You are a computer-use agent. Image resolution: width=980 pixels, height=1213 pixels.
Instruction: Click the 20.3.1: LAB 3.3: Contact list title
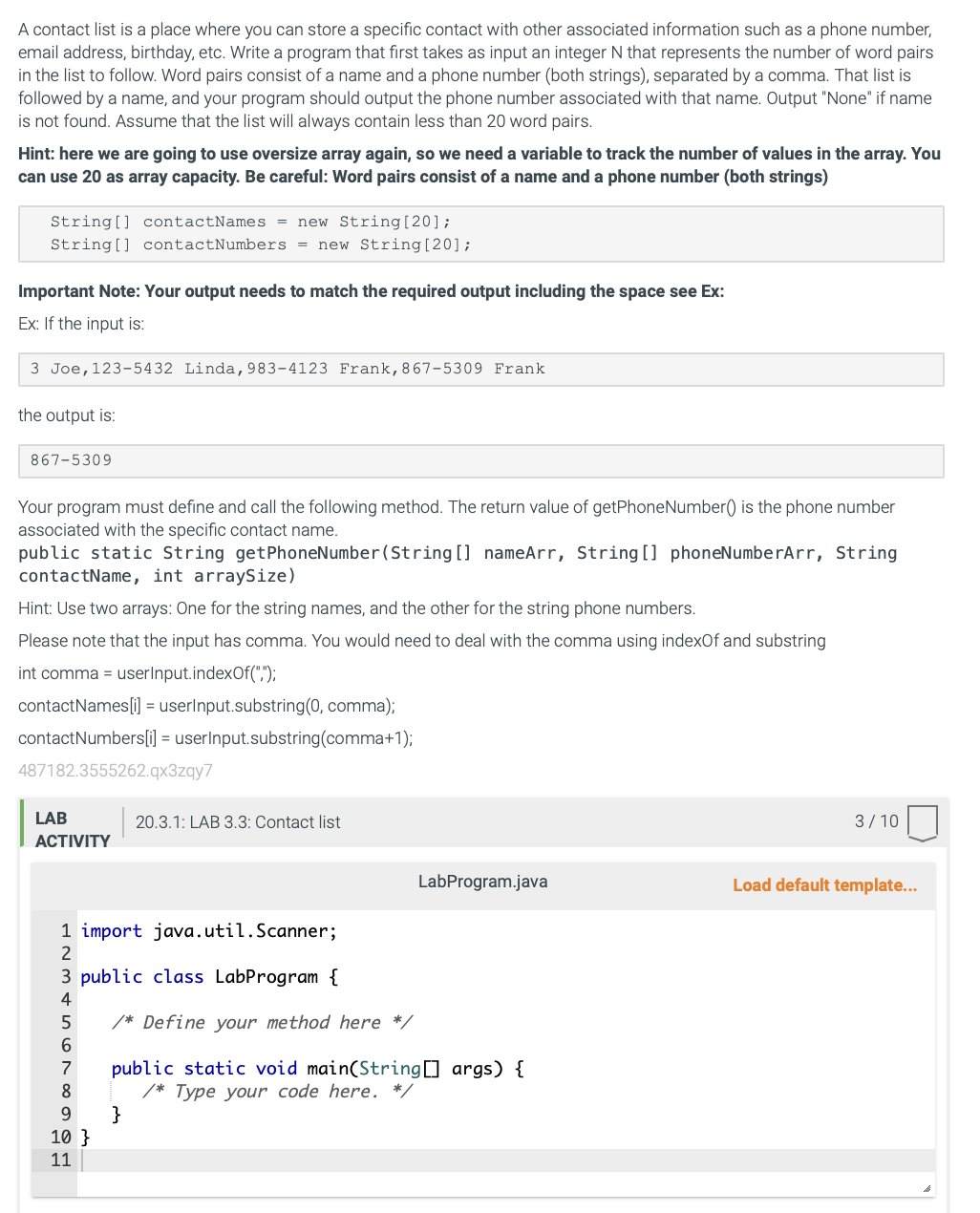(238, 821)
